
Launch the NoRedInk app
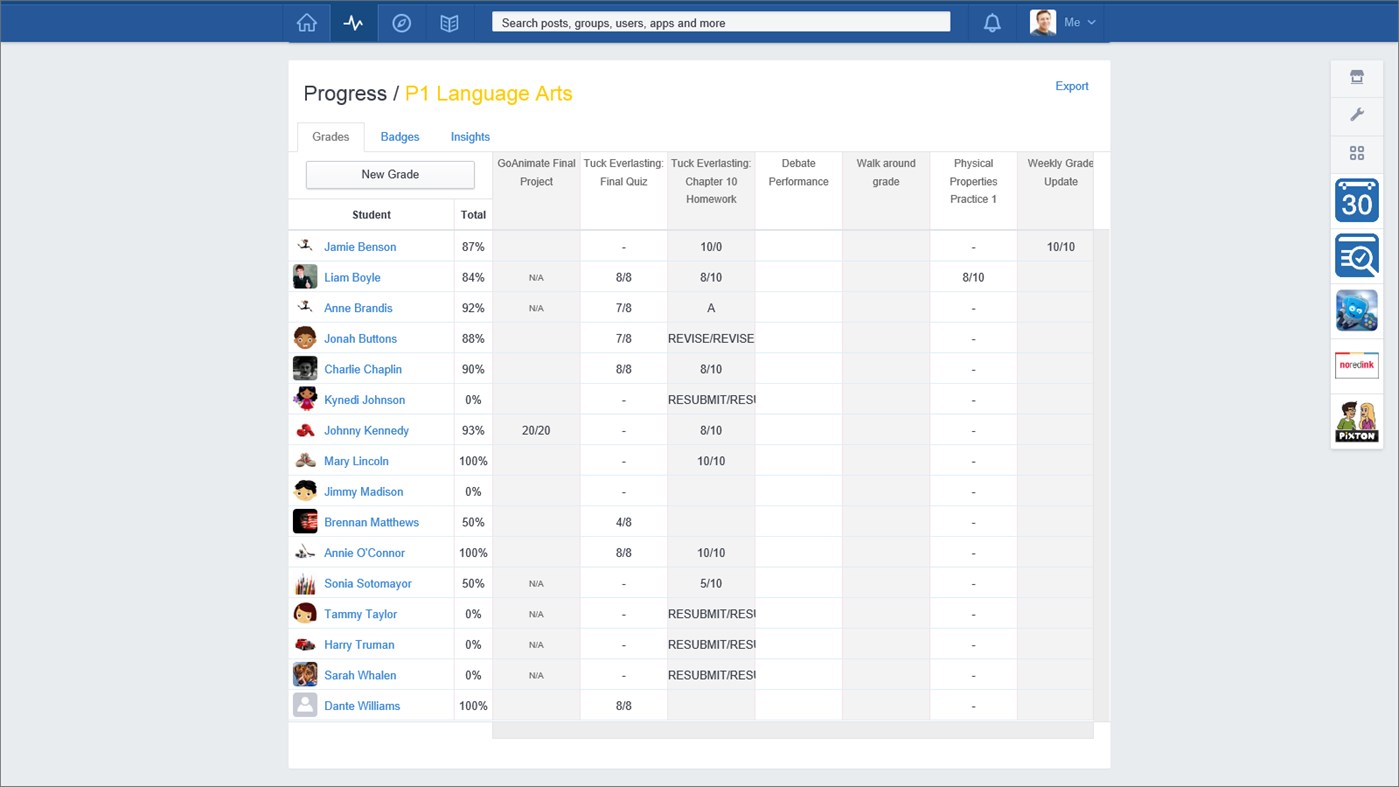[x=1356, y=365]
